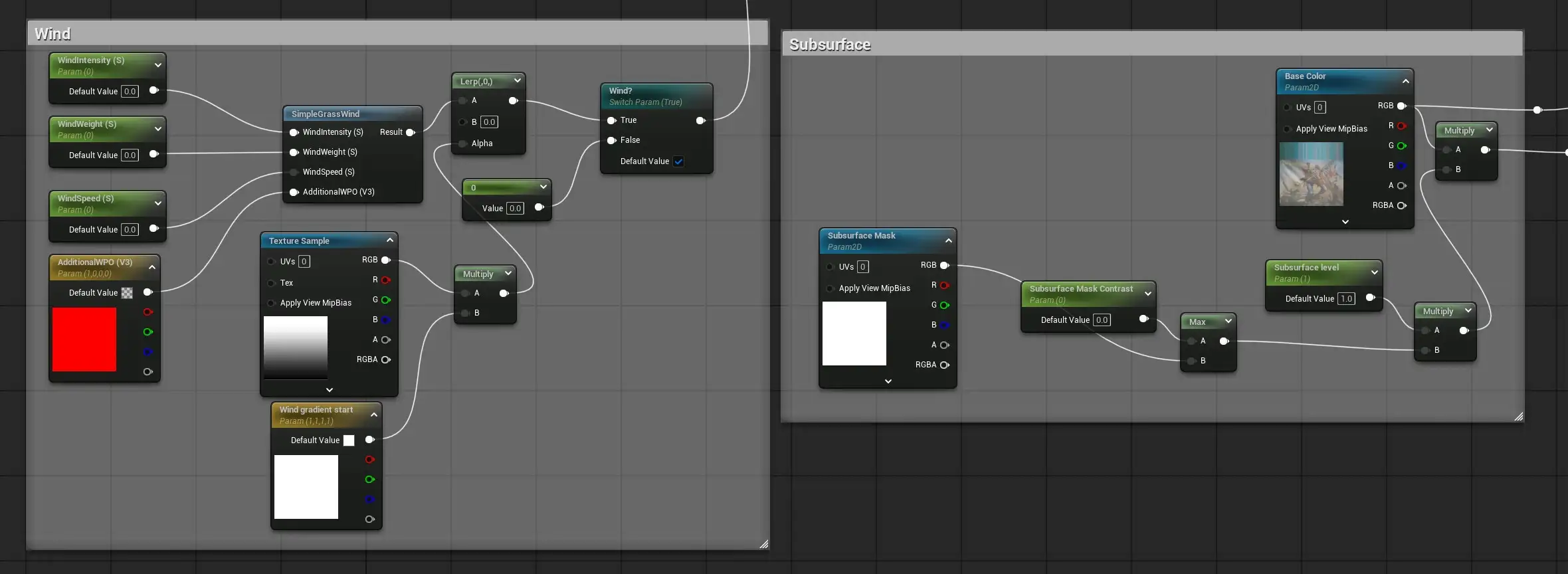1568x574 pixels.
Task: Expand the Lerp node dropdown arrow
Action: click(x=518, y=80)
